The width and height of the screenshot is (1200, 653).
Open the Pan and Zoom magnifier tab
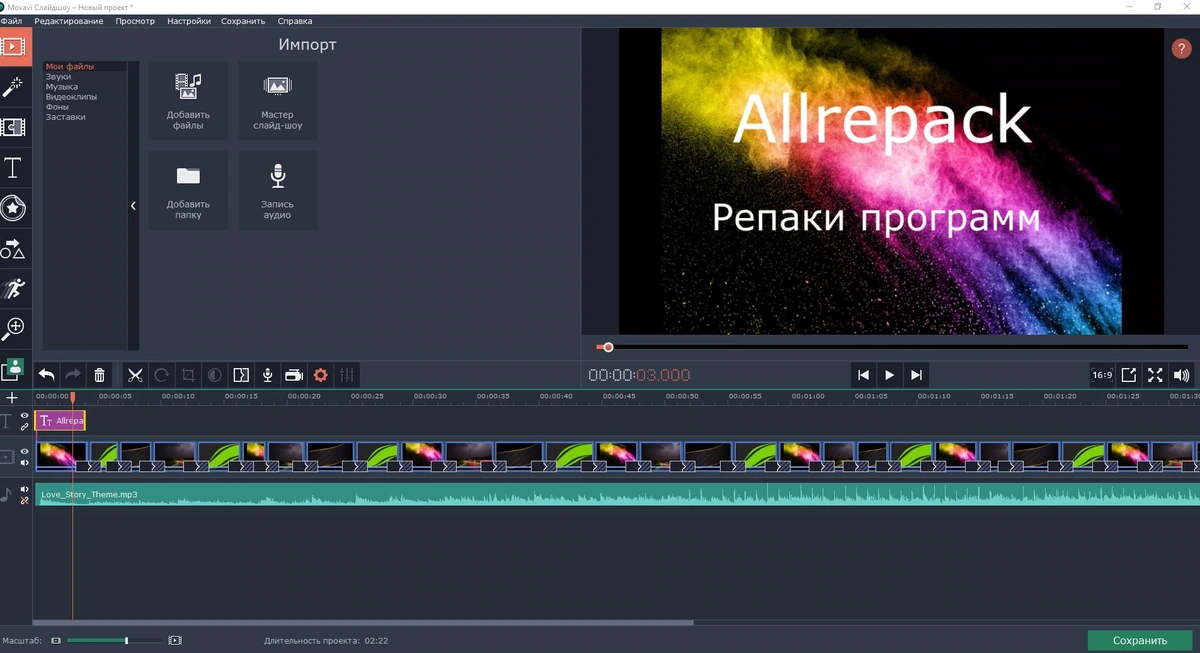click(14, 328)
